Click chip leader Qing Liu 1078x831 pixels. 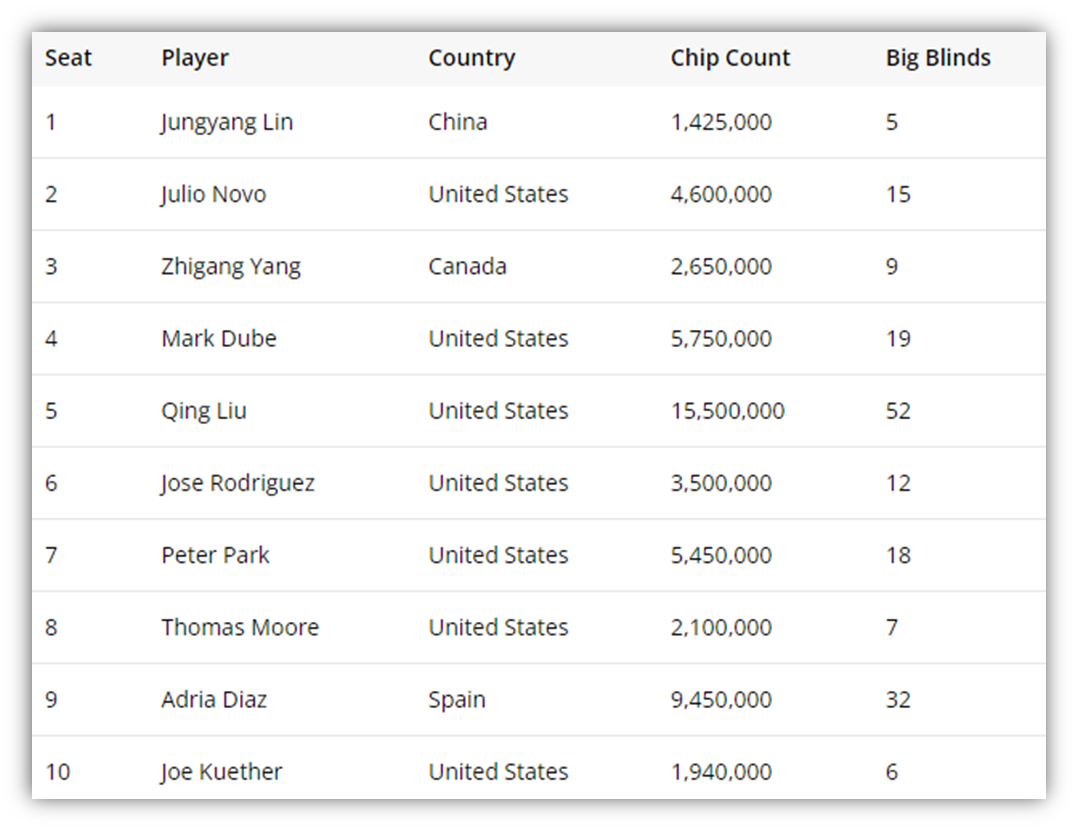pyautogui.click(x=204, y=412)
